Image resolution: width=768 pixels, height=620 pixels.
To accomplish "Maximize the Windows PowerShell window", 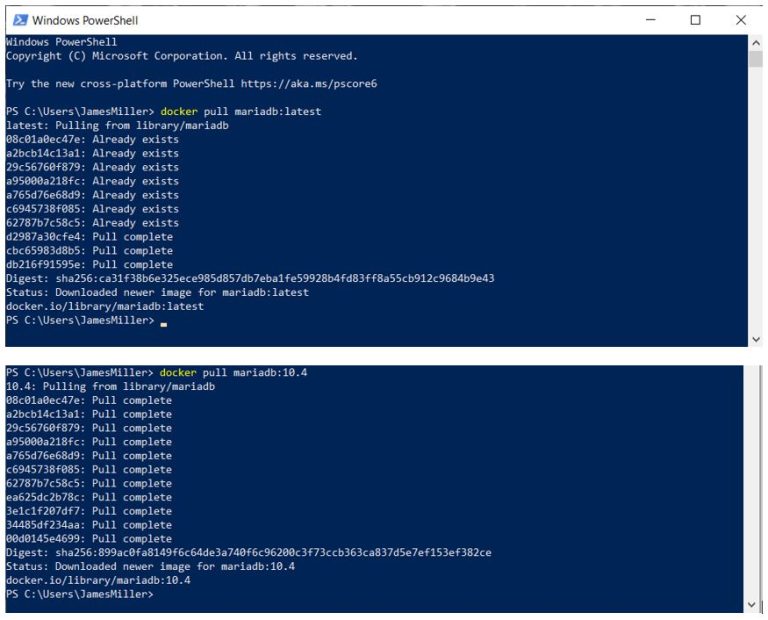I will click(695, 20).
